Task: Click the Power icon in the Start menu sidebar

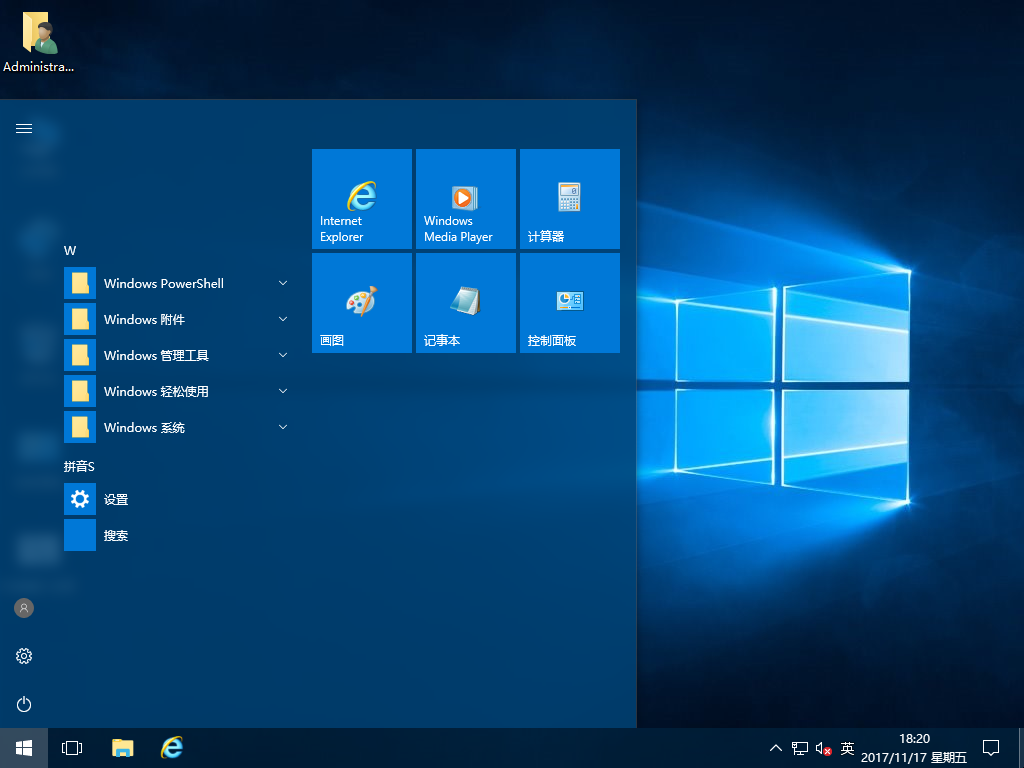Action: tap(23, 704)
